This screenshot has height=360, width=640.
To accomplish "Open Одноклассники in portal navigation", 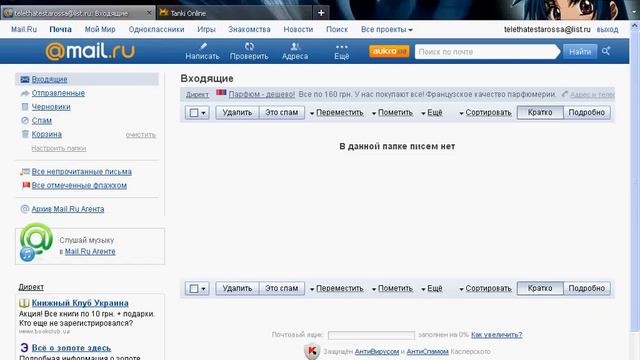I will pos(156,29).
